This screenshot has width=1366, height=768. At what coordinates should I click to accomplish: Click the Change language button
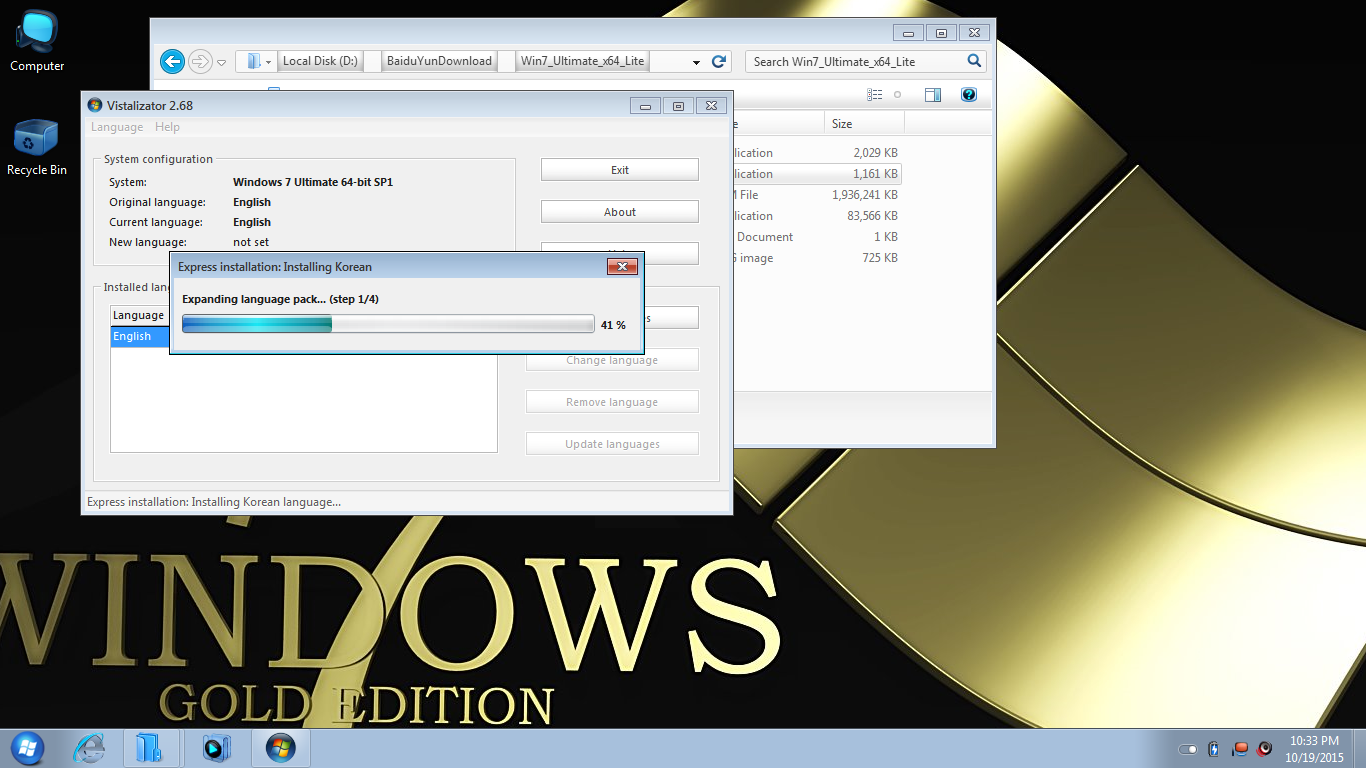612,360
